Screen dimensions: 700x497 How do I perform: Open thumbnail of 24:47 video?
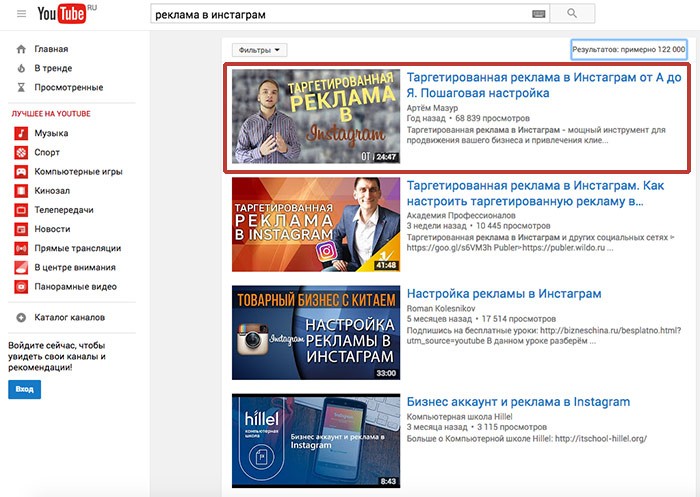[316, 116]
